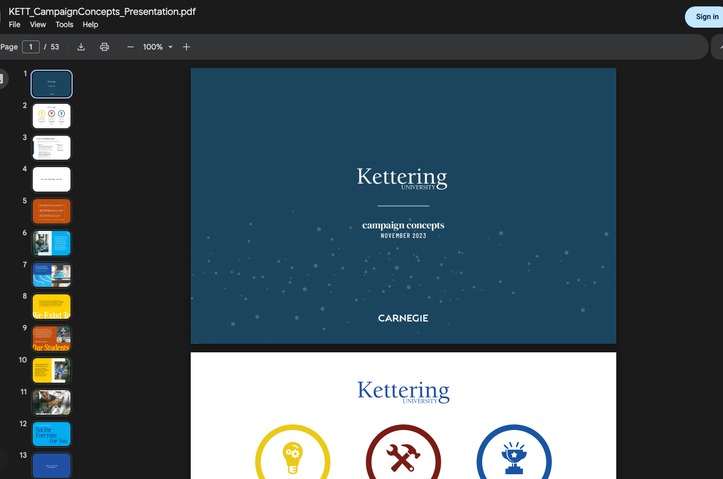Click the CARNEGIE logo text on slide 1
Screen dimensions: 723x479
(403, 318)
